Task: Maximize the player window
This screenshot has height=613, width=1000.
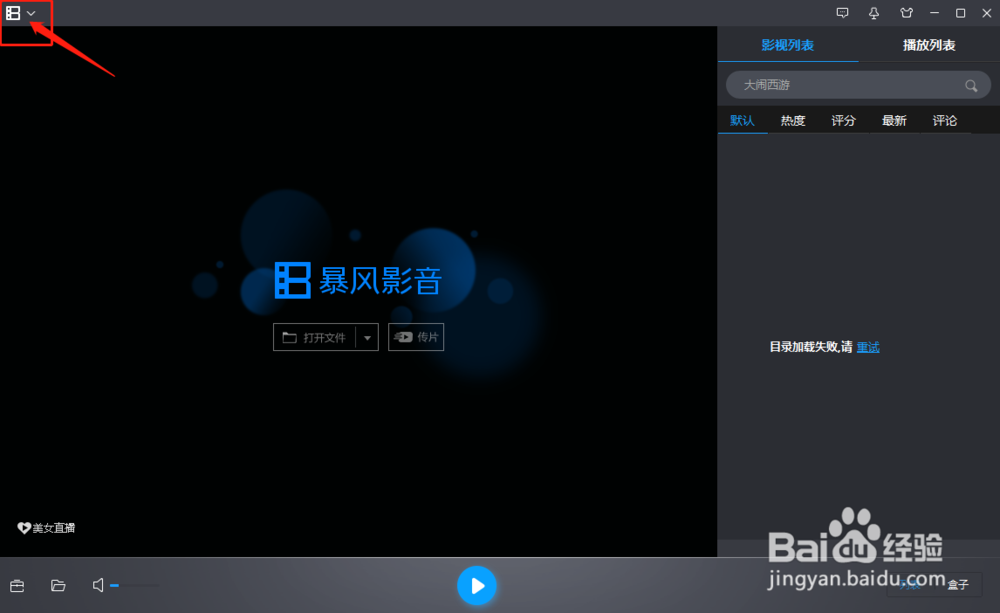Action: [x=960, y=13]
